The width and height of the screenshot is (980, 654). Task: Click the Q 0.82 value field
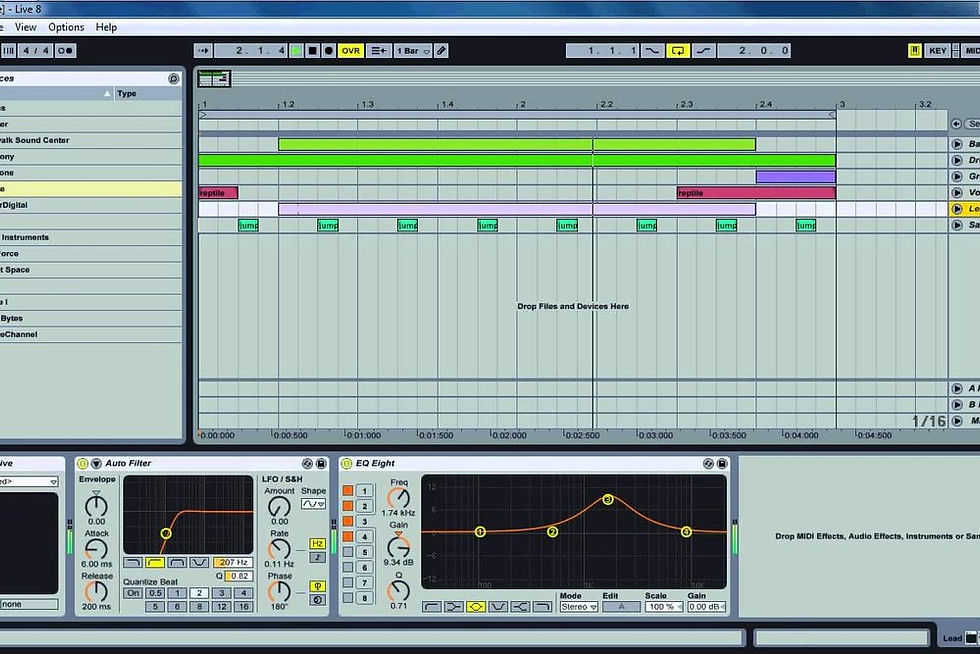click(239, 576)
